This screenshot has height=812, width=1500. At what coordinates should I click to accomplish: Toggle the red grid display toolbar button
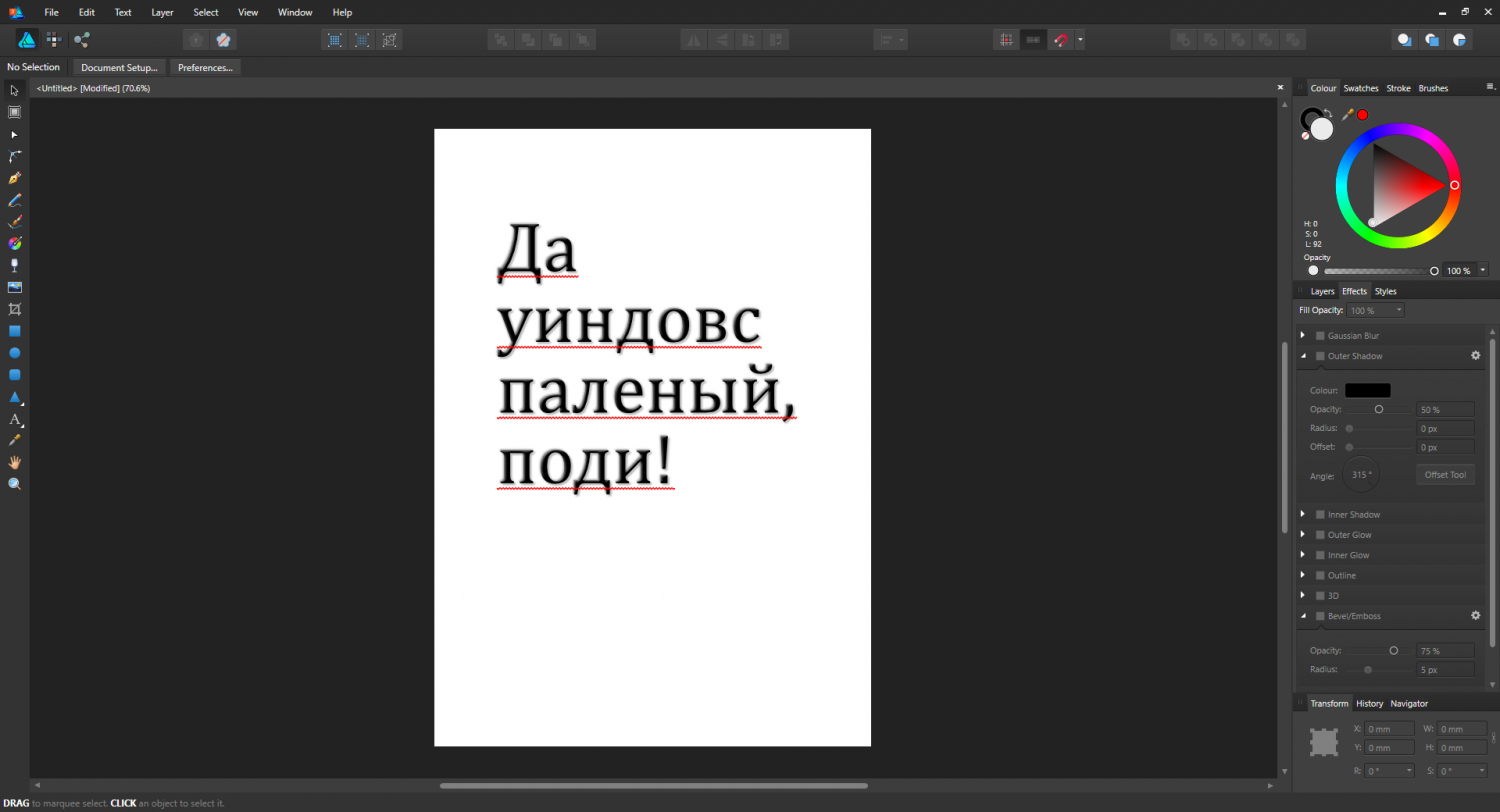point(1007,40)
